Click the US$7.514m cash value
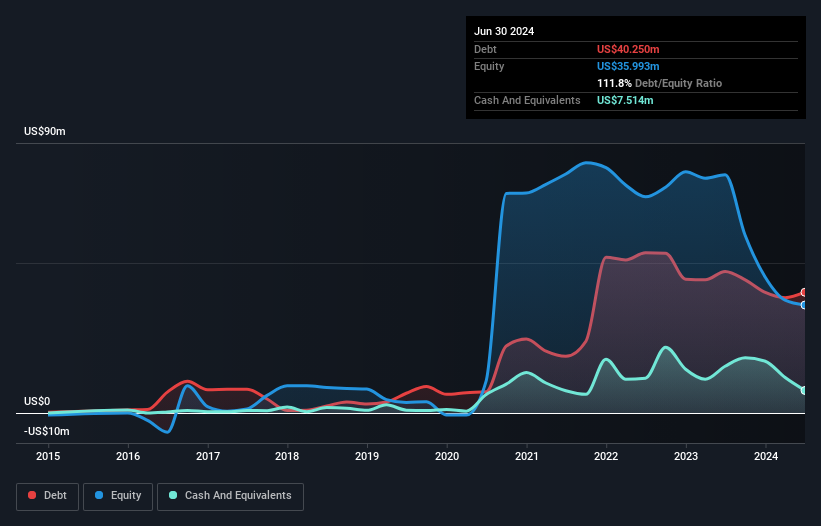821x526 pixels. coord(625,100)
